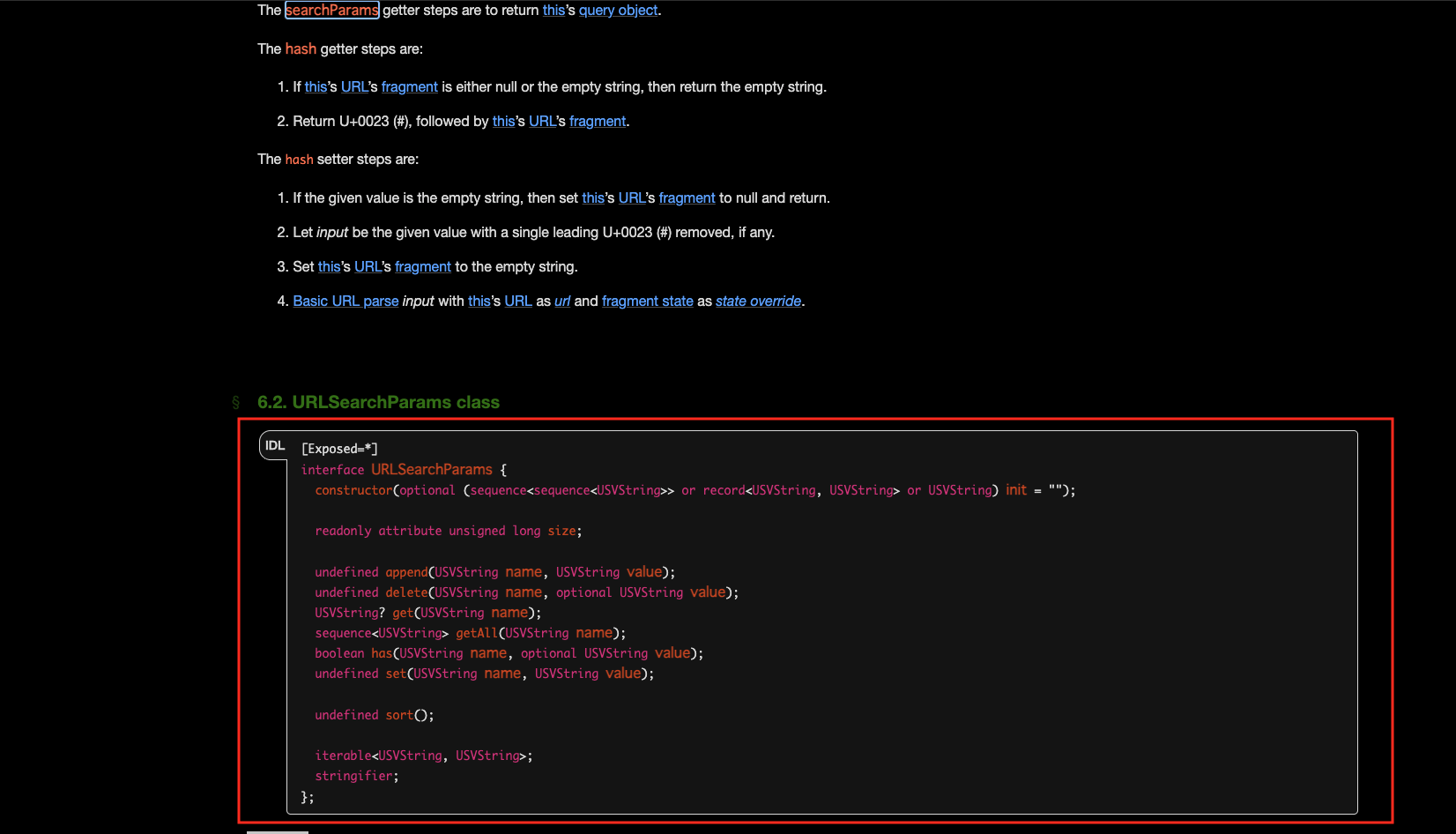Click the orange hash term in getter steps
Screen dimensions: 1456x834
point(301,48)
